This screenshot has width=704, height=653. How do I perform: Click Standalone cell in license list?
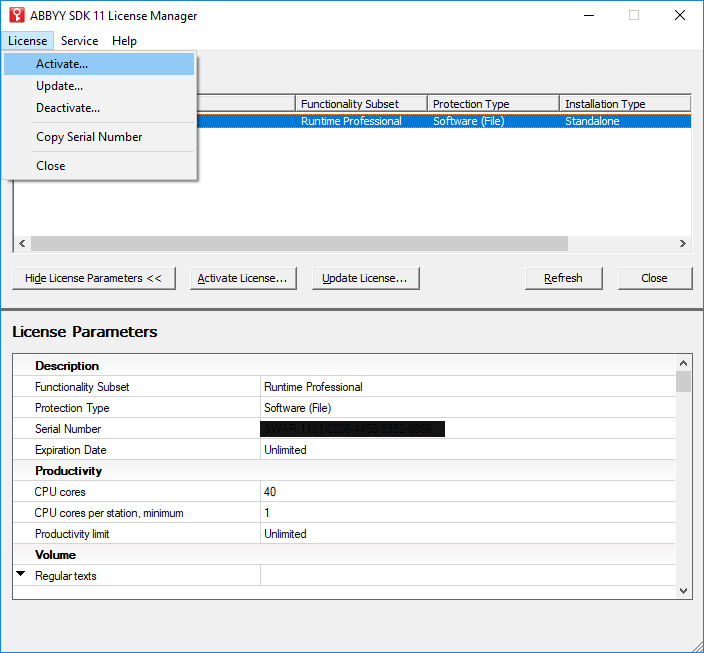click(592, 121)
